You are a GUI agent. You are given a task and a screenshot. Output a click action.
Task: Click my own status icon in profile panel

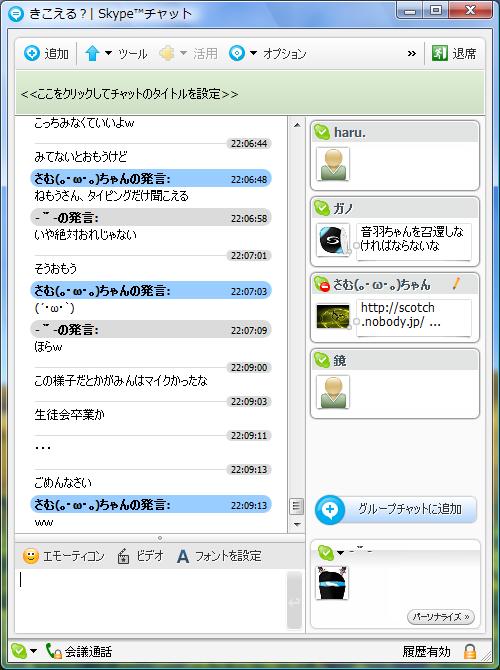(x=326, y=552)
